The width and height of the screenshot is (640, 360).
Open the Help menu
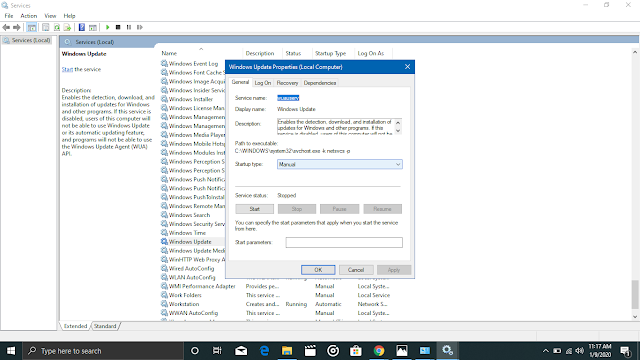pos(69,16)
